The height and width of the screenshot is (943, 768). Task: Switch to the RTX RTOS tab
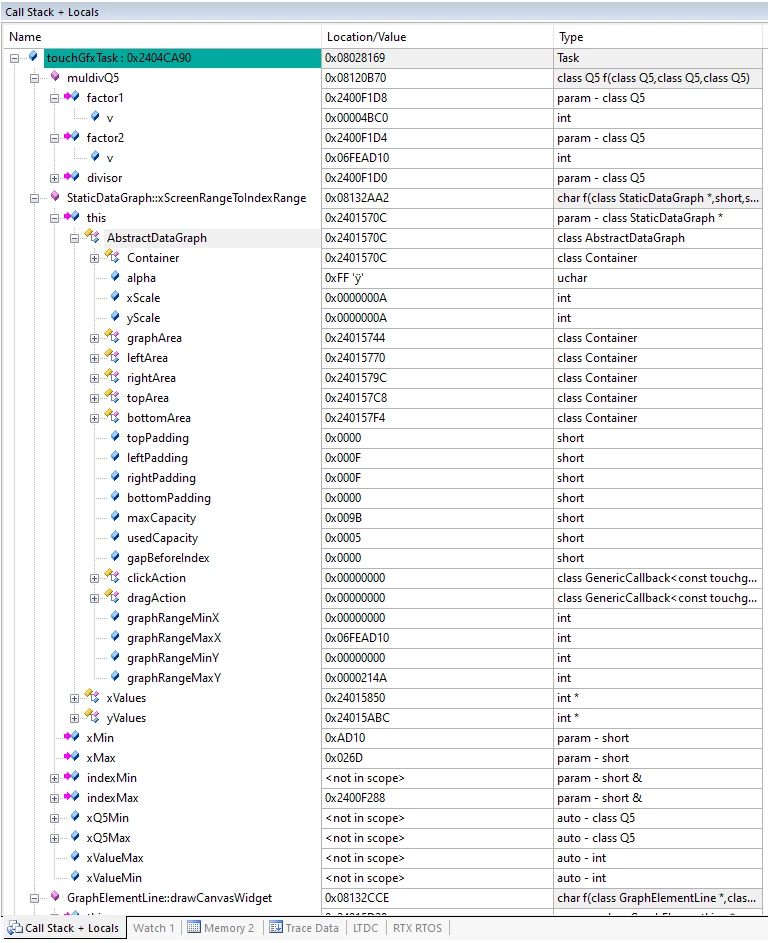tap(417, 928)
